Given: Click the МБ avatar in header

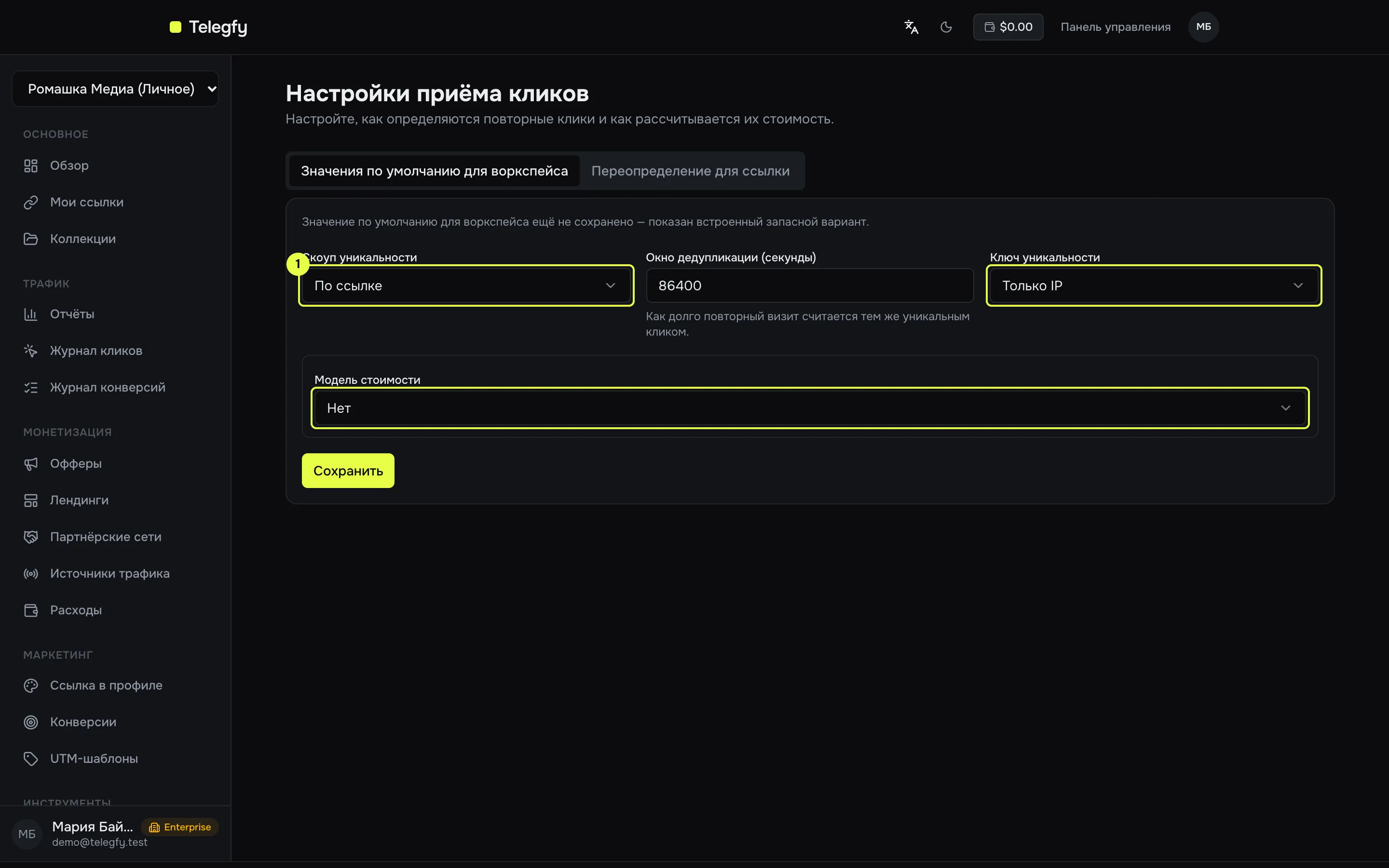Looking at the screenshot, I should tap(1203, 27).
